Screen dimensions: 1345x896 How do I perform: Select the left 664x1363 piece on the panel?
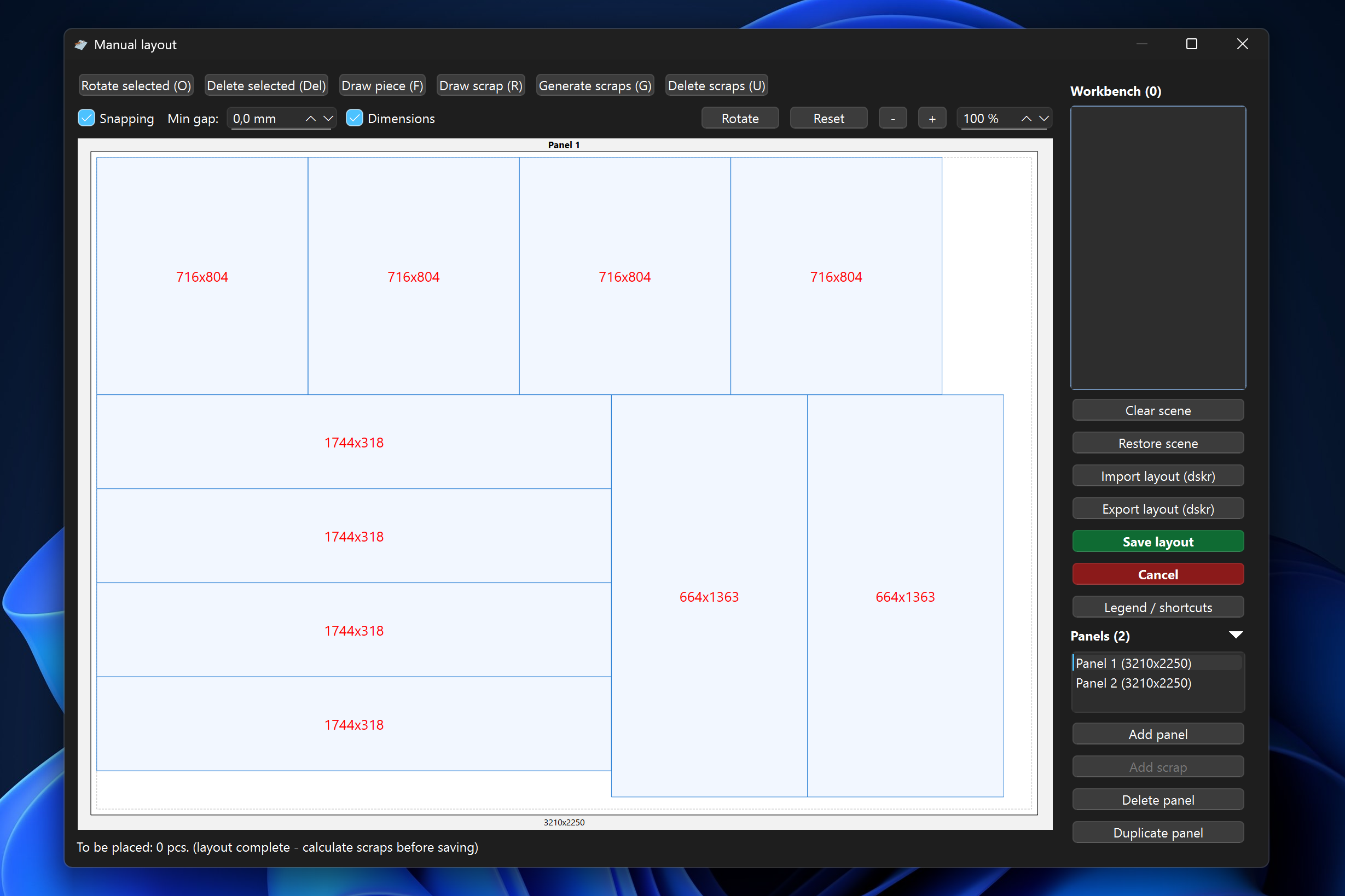click(709, 596)
